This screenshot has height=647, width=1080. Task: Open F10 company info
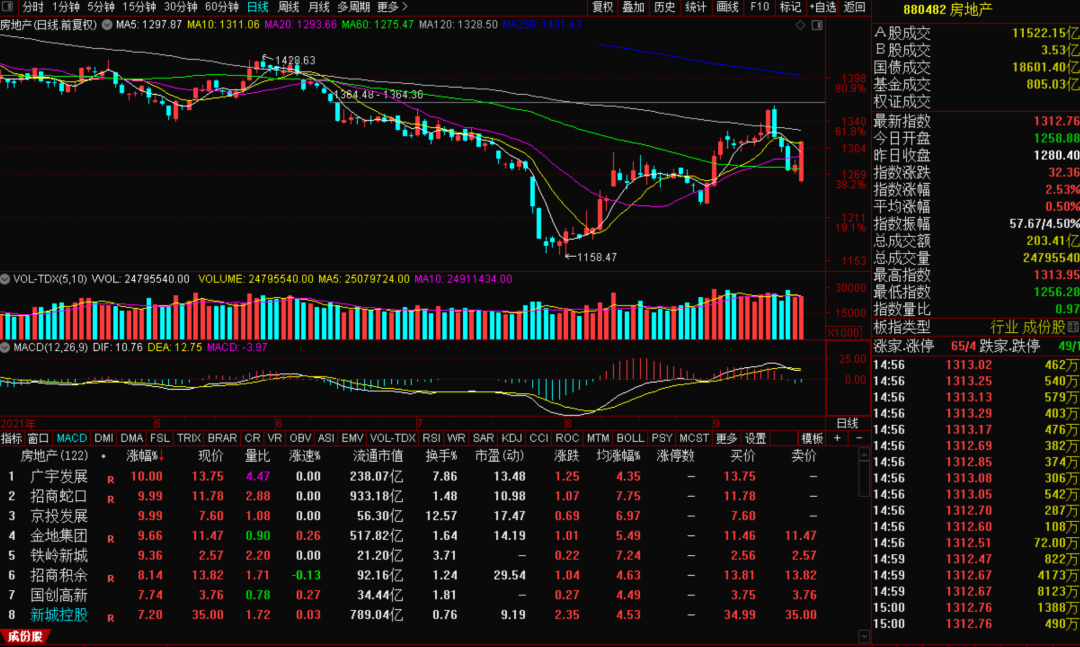(760, 7)
